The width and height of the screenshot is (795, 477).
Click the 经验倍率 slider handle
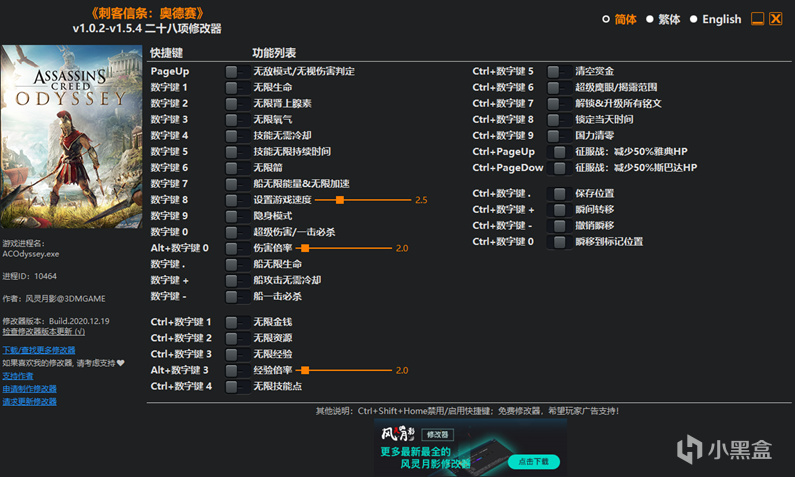tap(305, 371)
